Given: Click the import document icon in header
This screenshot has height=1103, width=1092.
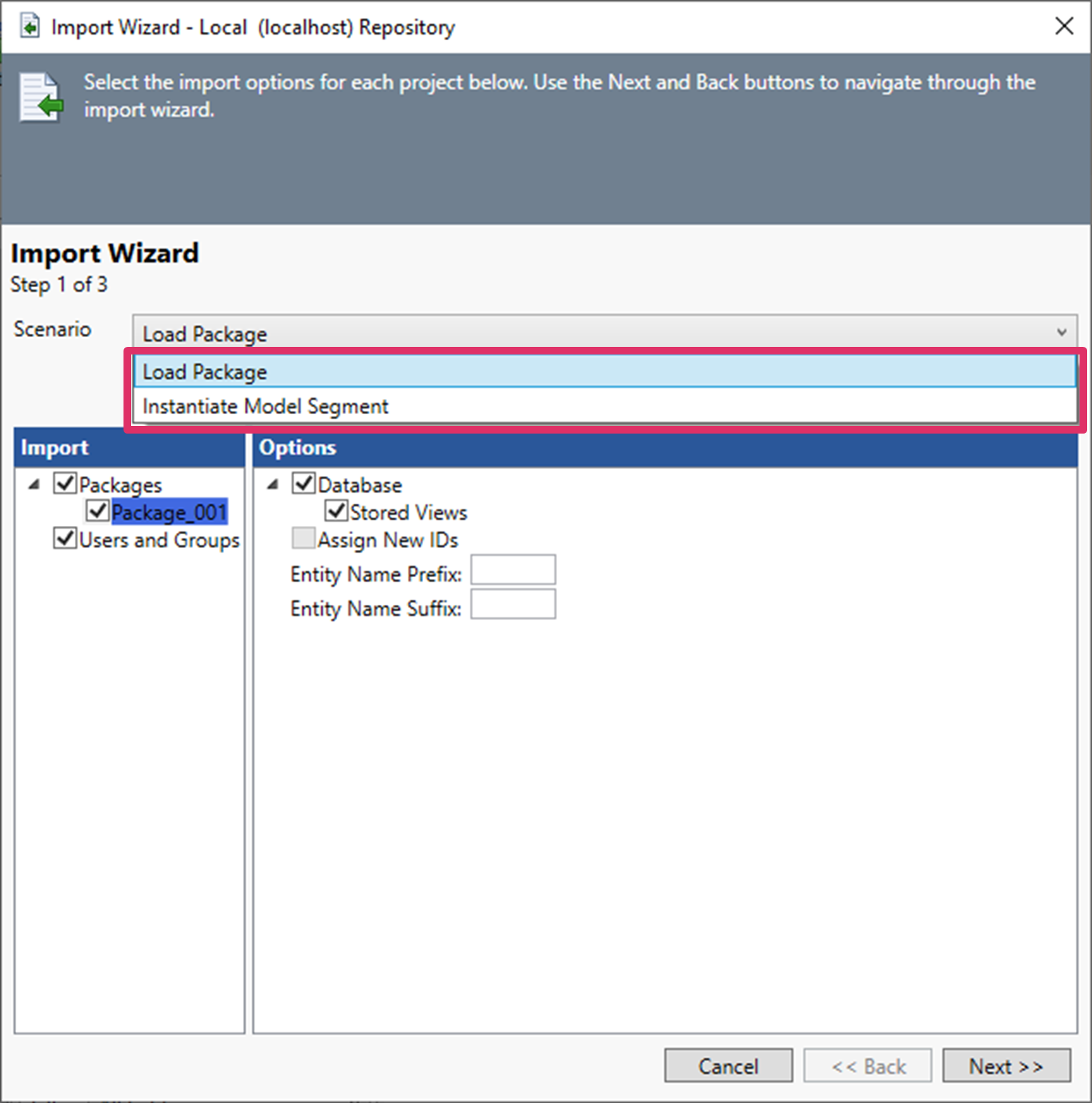Looking at the screenshot, I should [40, 97].
